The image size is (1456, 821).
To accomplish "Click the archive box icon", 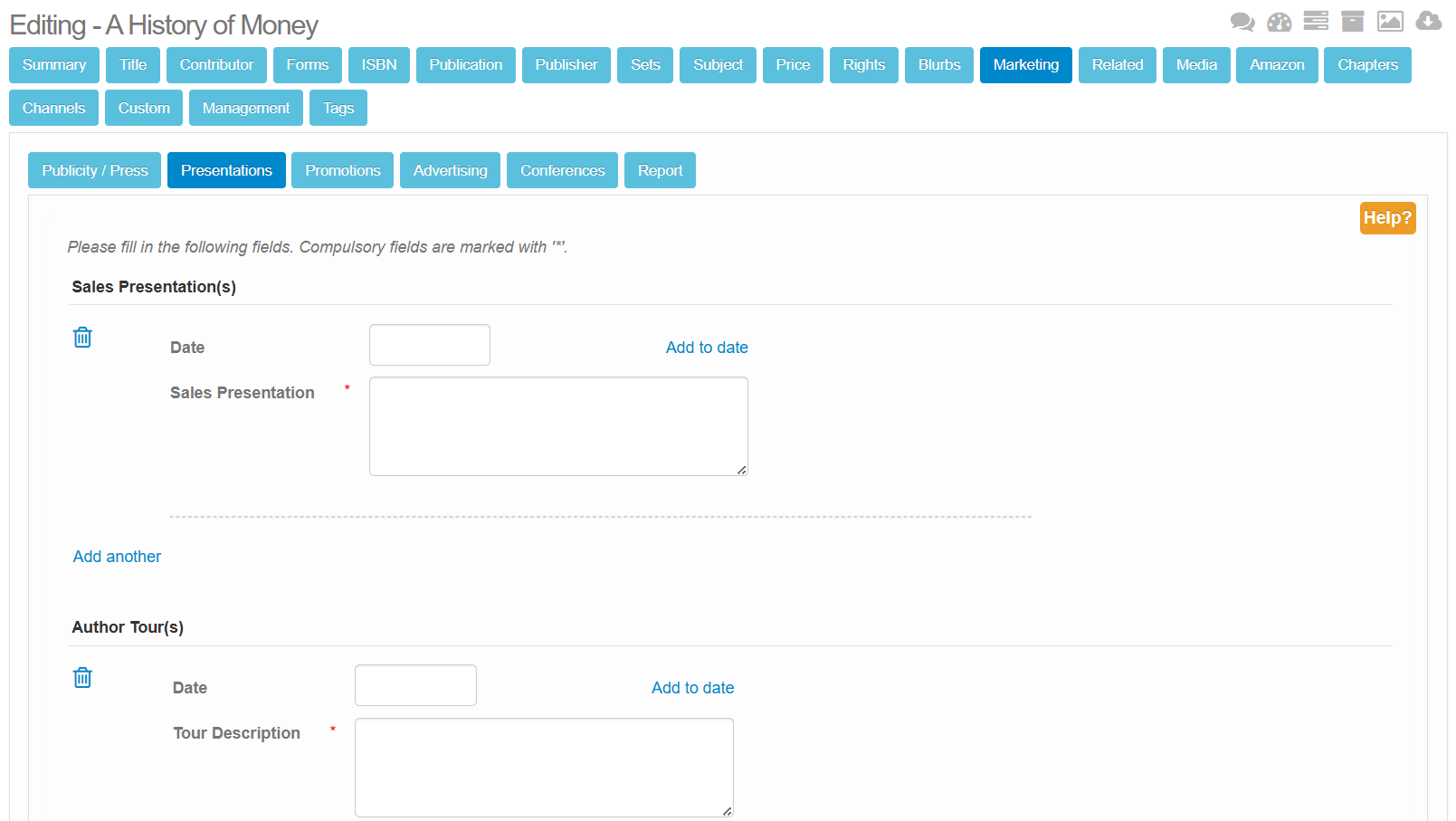I will [x=1352, y=21].
